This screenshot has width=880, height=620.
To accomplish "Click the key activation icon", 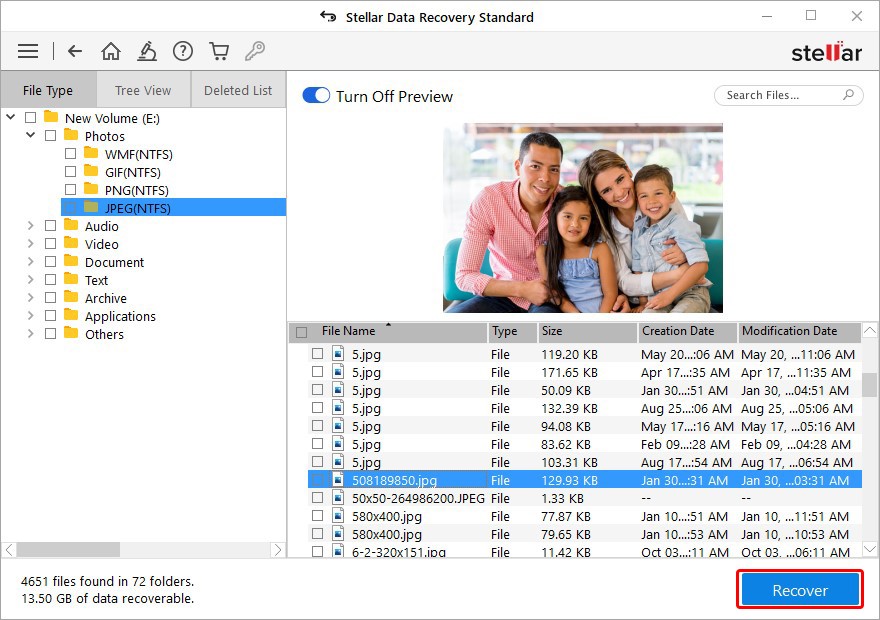I will [254, 51].
